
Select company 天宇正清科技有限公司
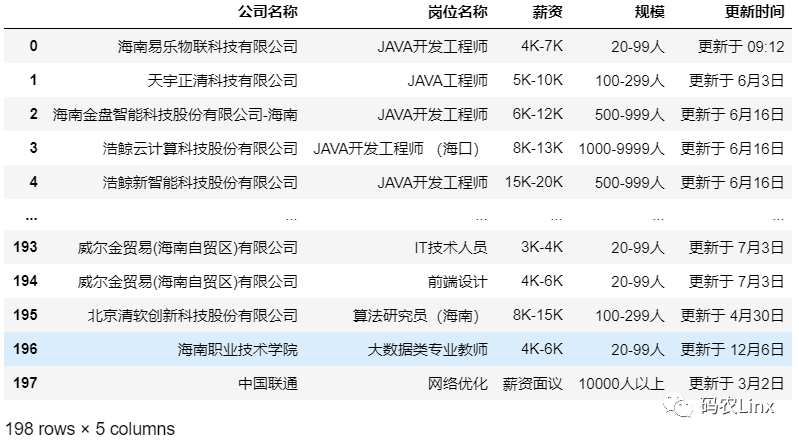click(223, 81)
